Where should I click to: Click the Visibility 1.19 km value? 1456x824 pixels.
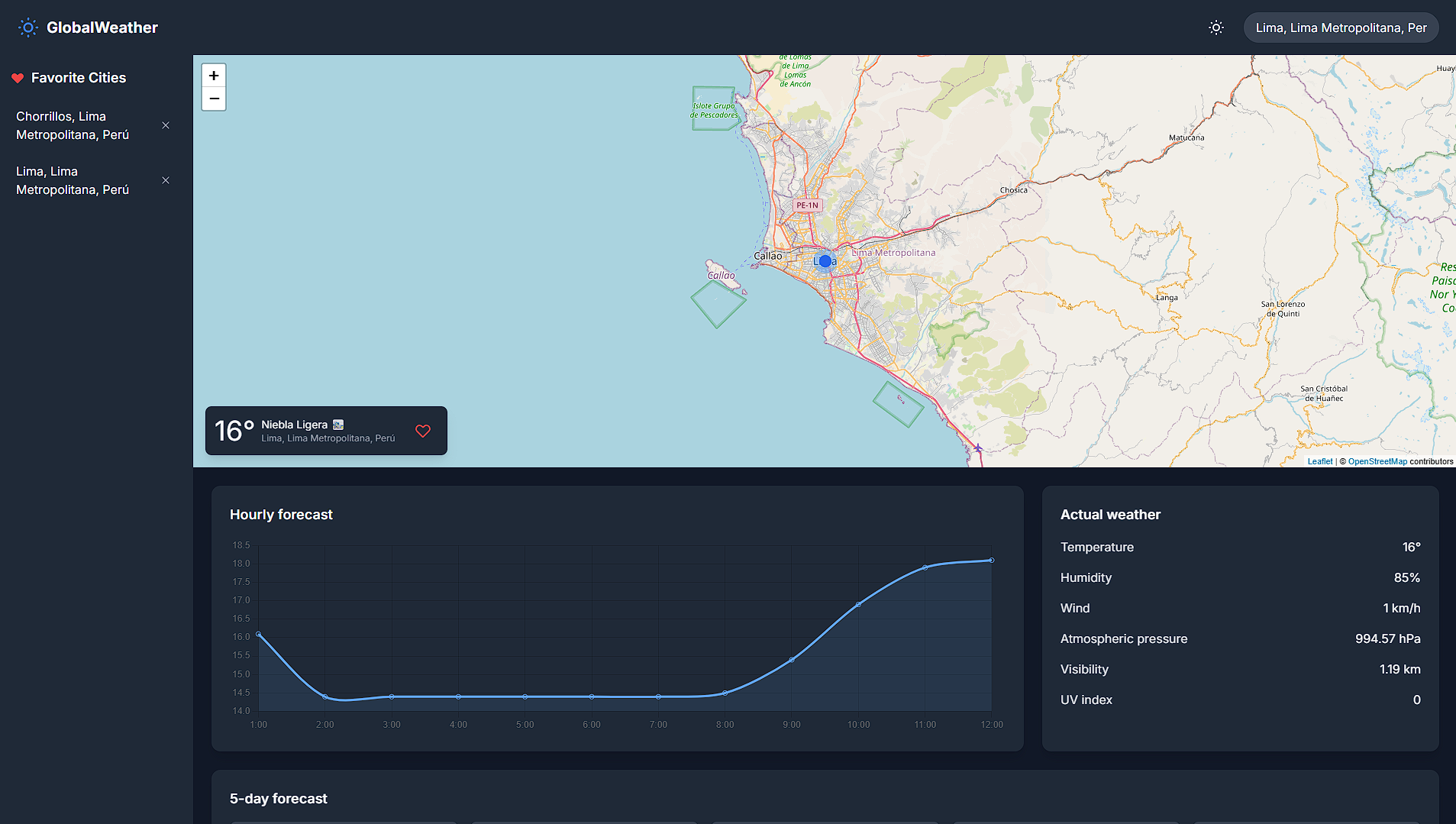[x=1400, y=669]
